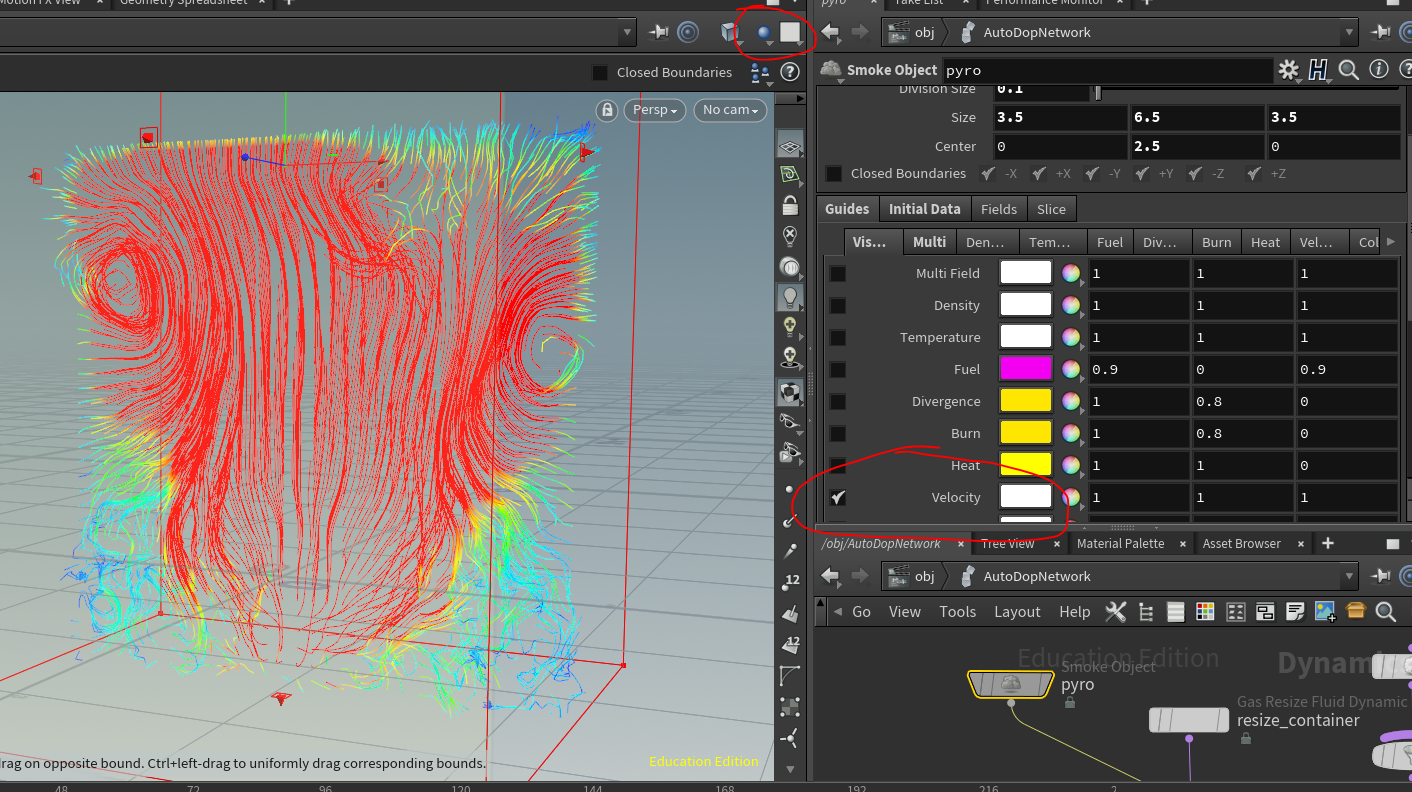This screenshot has height=792, width=1412.
Task: Click the search magnifier in parameter pane
Action: (x=1348, y=70)
